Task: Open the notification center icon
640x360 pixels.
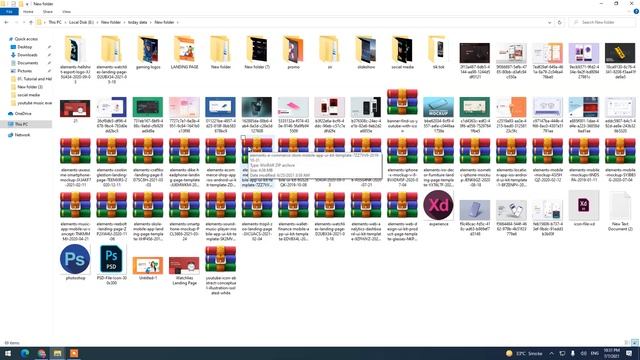Action: point(629,353)
